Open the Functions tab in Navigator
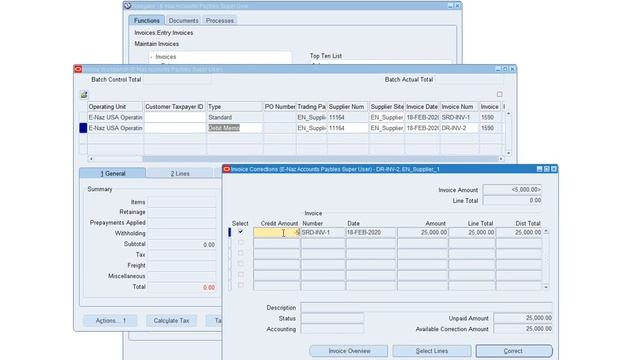Viewport: 640px width, 360px height. (x=147, y=20)
